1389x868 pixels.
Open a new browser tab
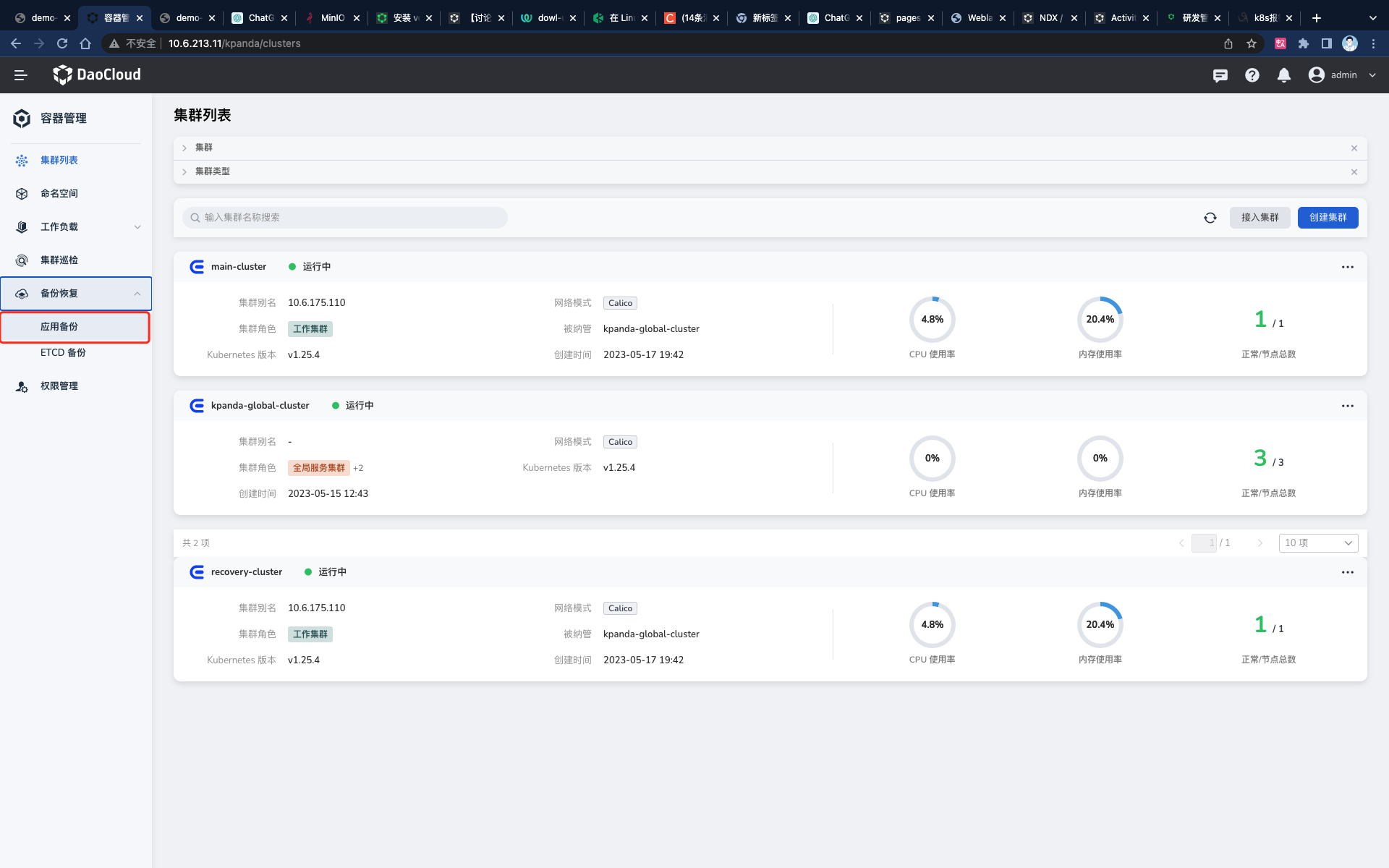point(1317,18)
